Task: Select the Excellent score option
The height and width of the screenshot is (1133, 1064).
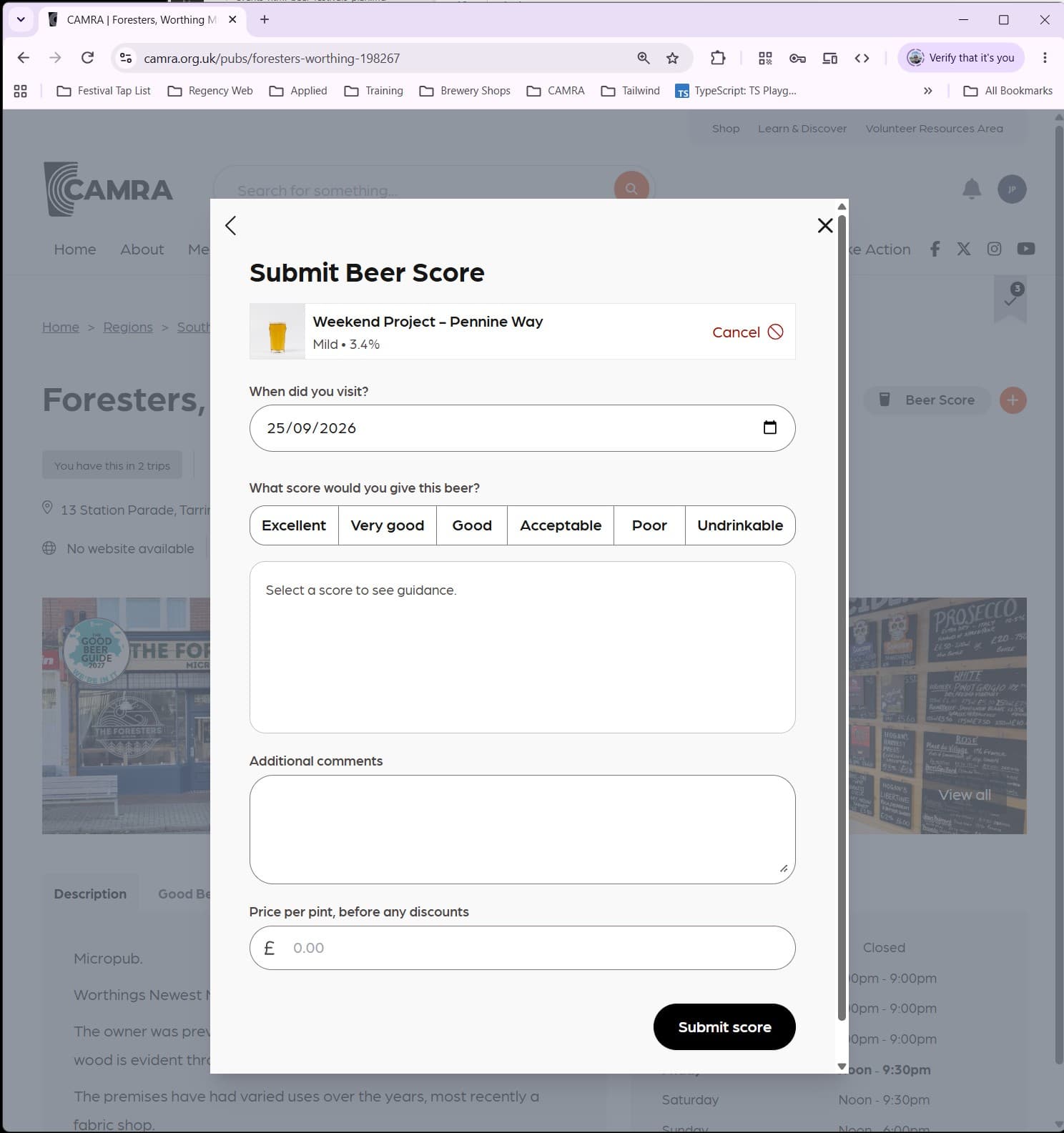Action: click(x=294, y=525)
